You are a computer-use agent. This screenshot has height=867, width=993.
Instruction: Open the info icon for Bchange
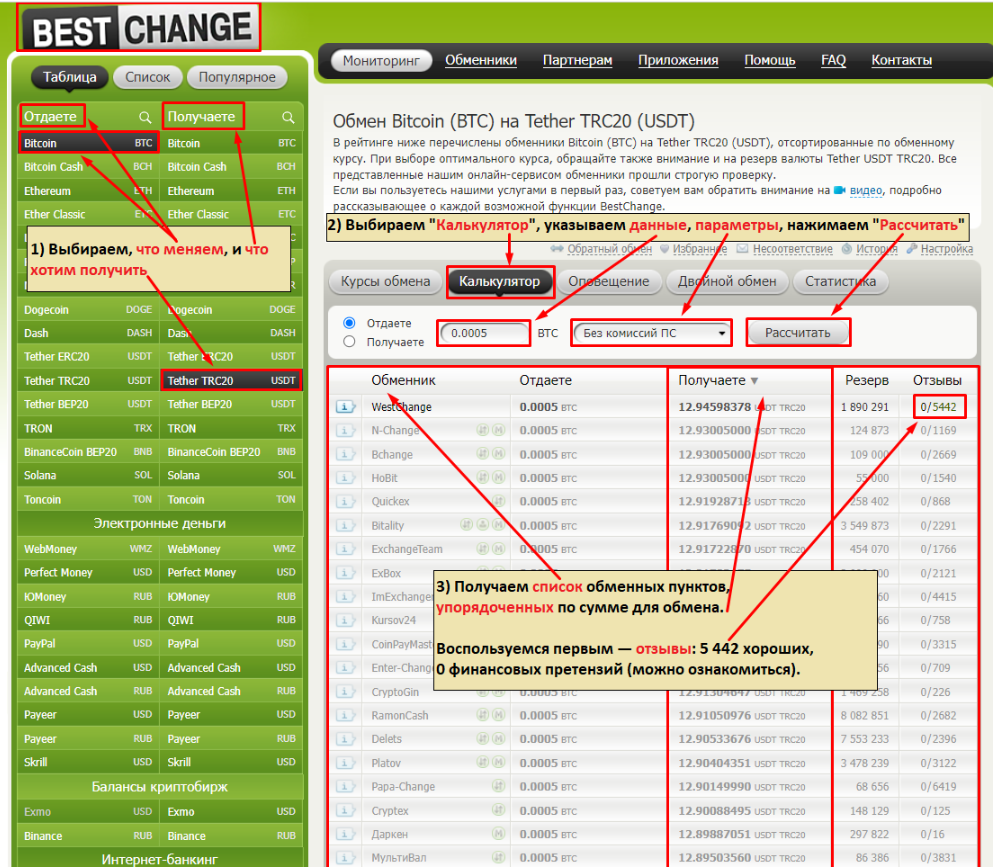click(x=345, y=455)
